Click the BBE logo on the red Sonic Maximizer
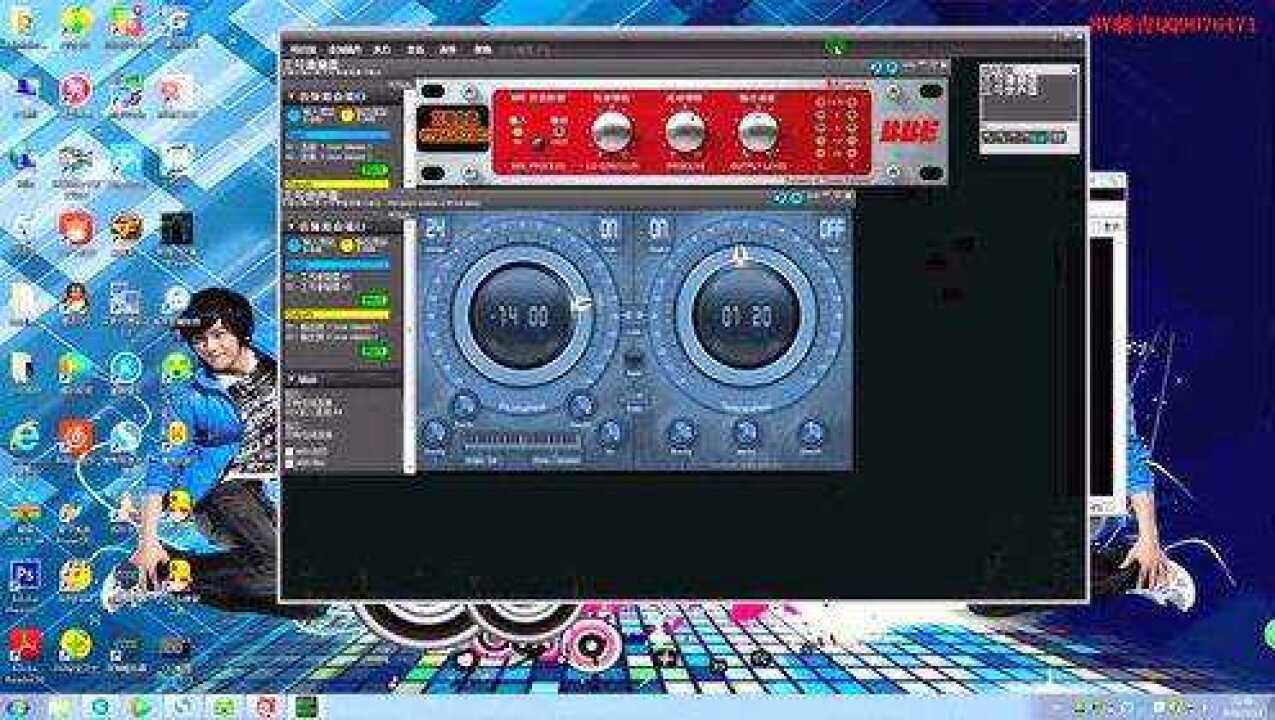The height and width of the screenshot is (720, 1275). pyautogui.click(x=909, y=128)
